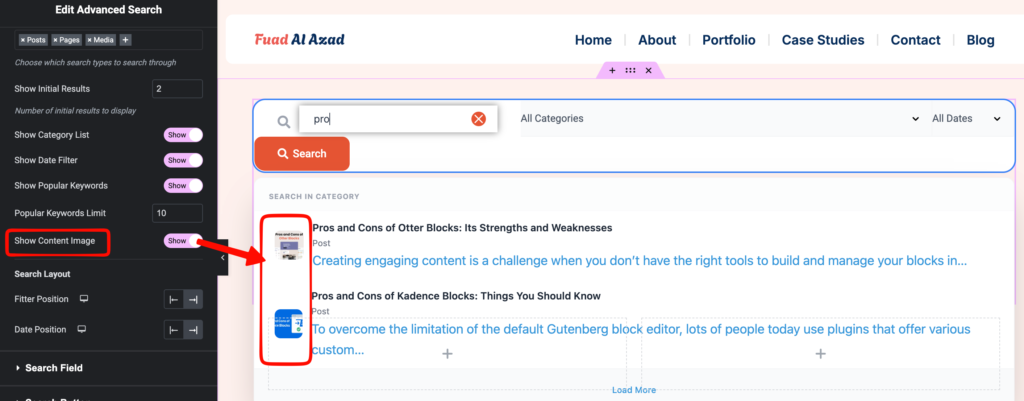Collapse the editor panel with arrow handle
1024x401 pixels.
tap(222, 257)
